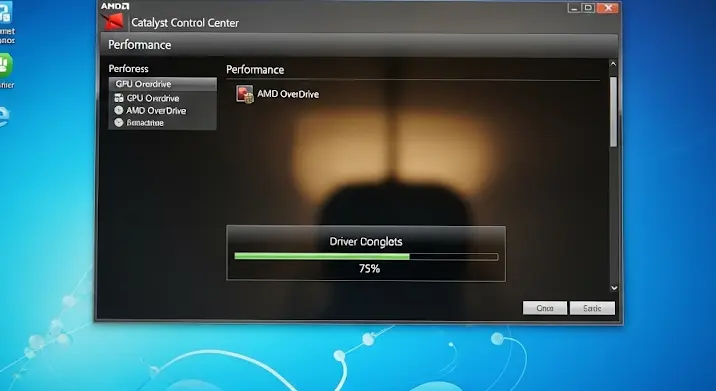Click the vertical scrollbar thumb

614,112
